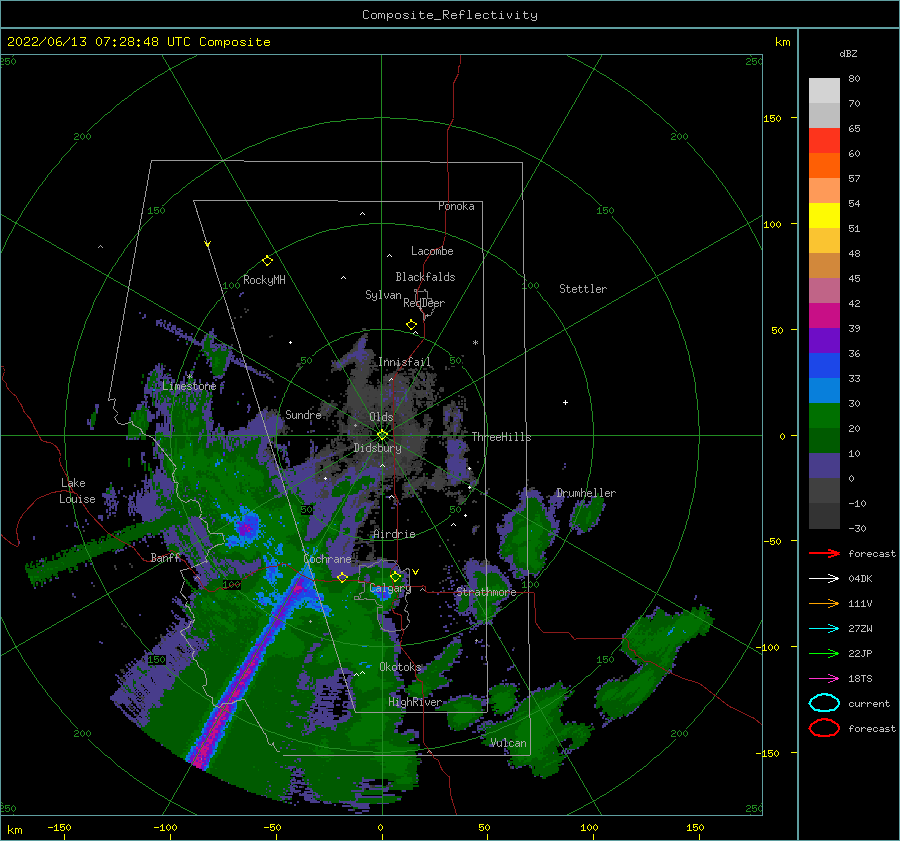Click the Composite_Reflectivity title text
This screenshot has height=841, width=900.
(450, 15)
